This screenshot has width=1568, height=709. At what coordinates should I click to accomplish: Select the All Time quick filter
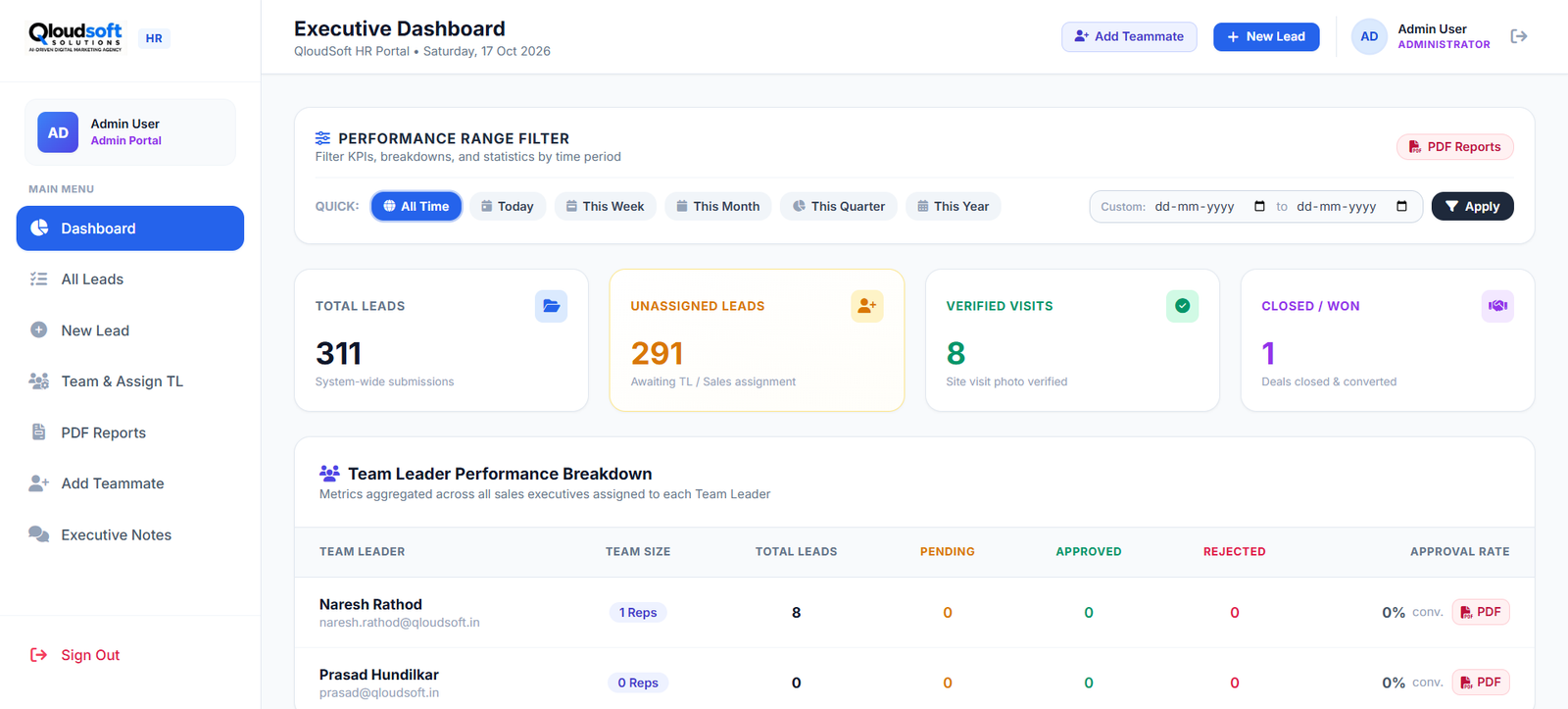point(416,206)
